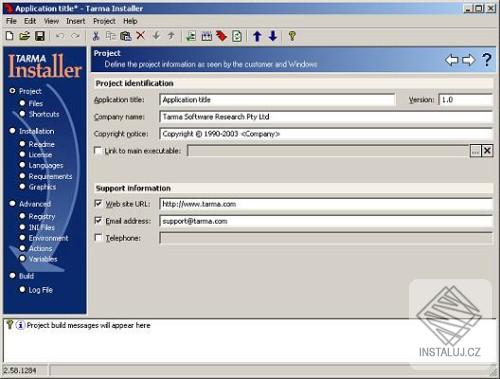Open the Variables page in sidebar
Screen dimensions: 500x379
coord(43,259)
